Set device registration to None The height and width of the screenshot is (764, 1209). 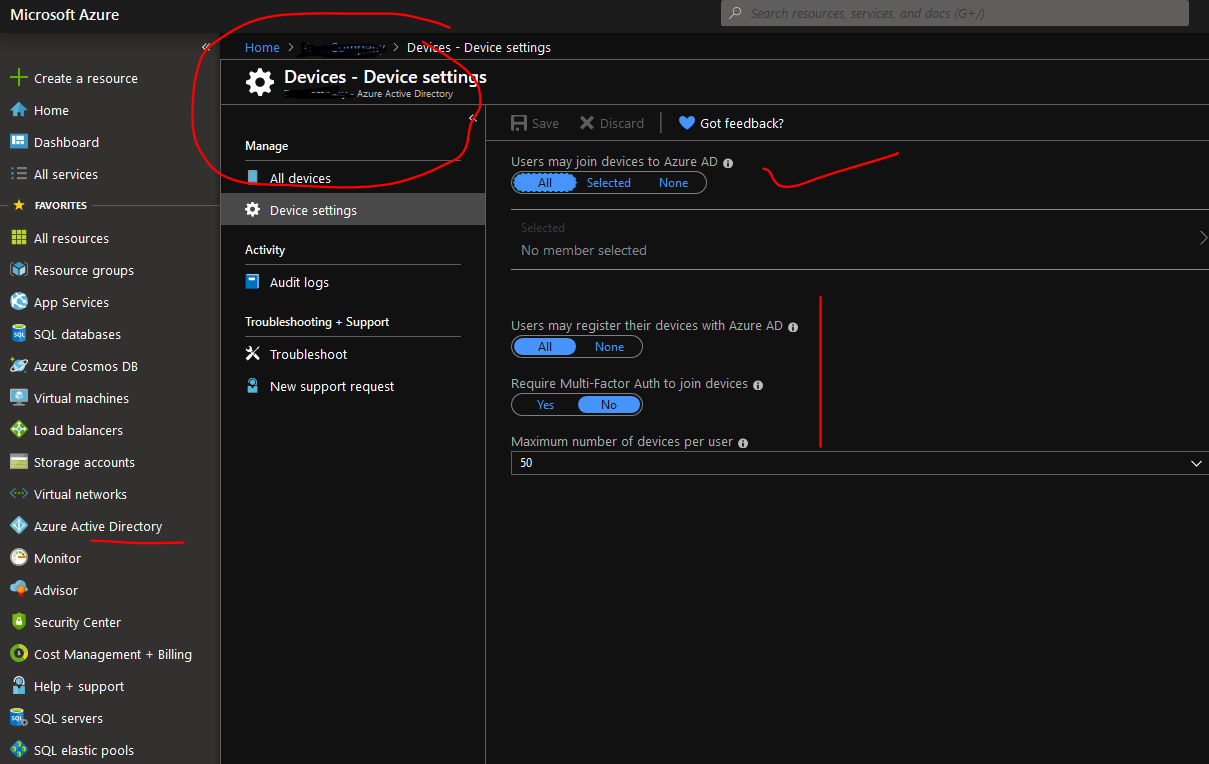click(609, 346)
